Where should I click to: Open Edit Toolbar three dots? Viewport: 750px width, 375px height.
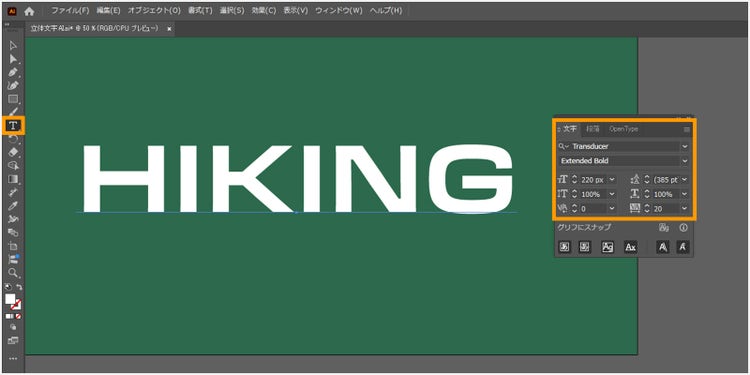click(13, 358)
